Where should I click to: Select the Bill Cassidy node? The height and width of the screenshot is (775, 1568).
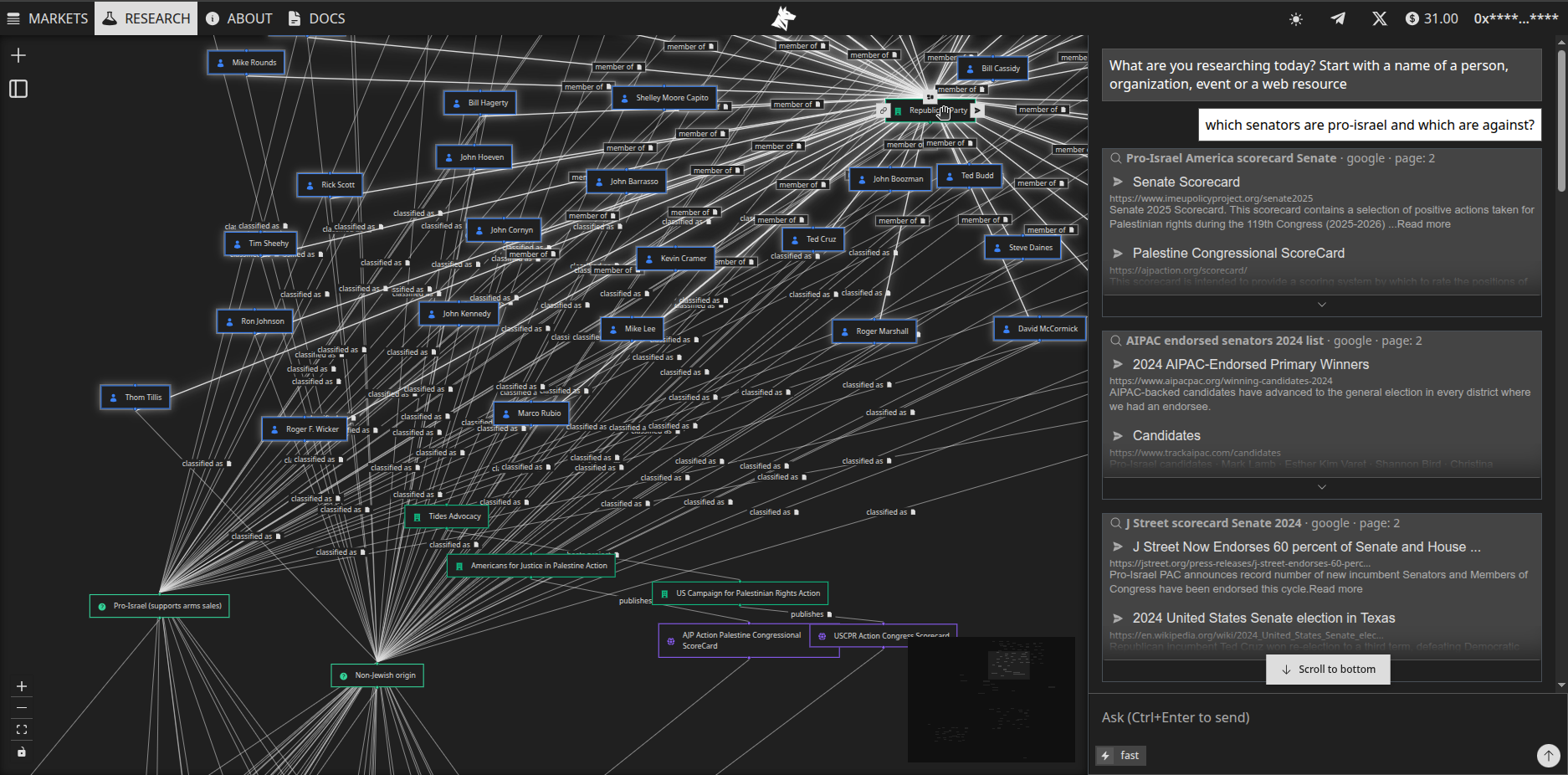993,69
